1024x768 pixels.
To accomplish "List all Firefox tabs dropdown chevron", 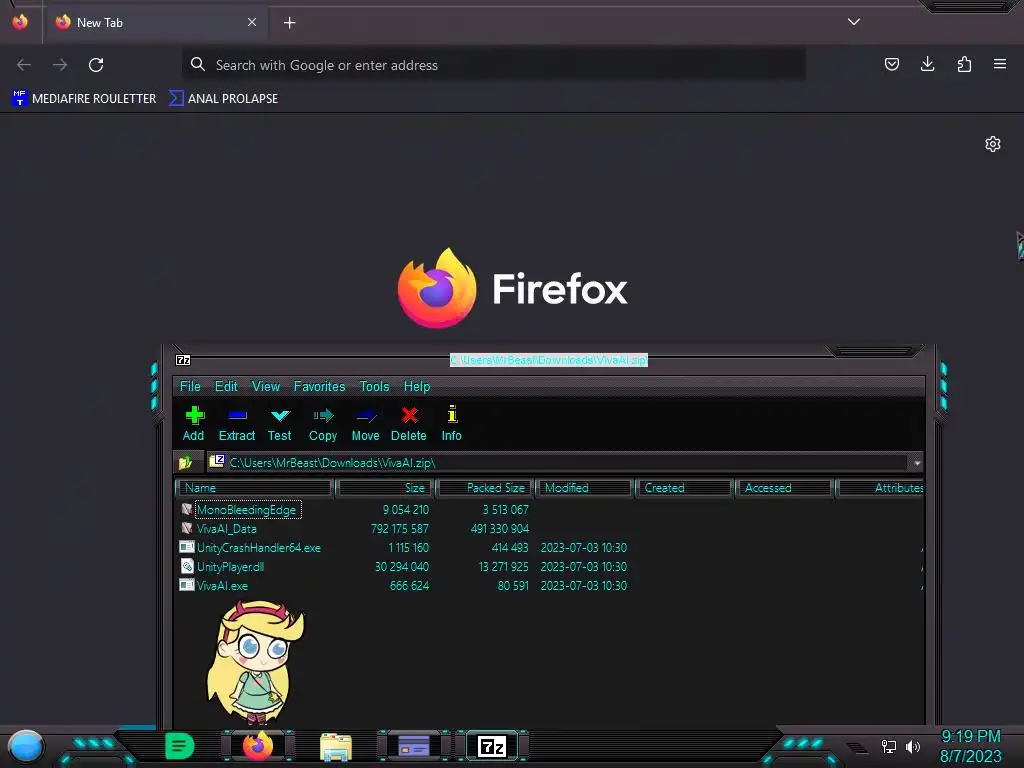I will click(854, 22).
